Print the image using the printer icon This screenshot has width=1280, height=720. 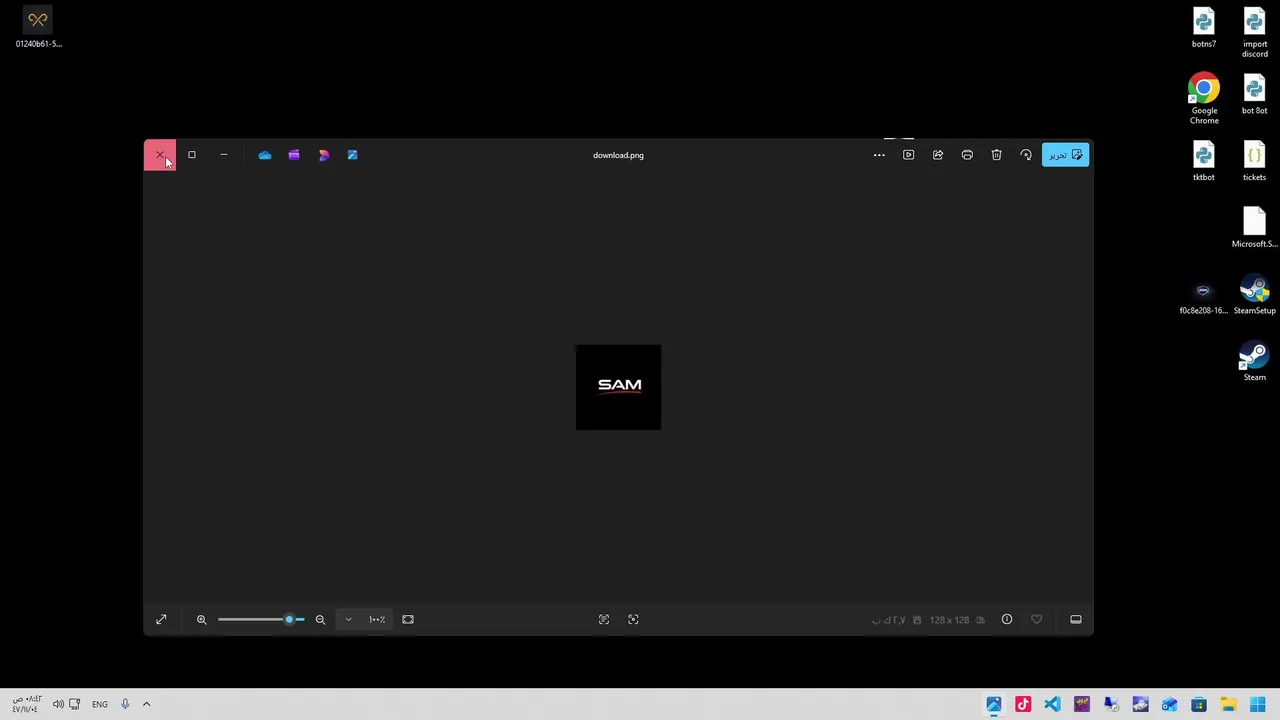coord(967,155)
